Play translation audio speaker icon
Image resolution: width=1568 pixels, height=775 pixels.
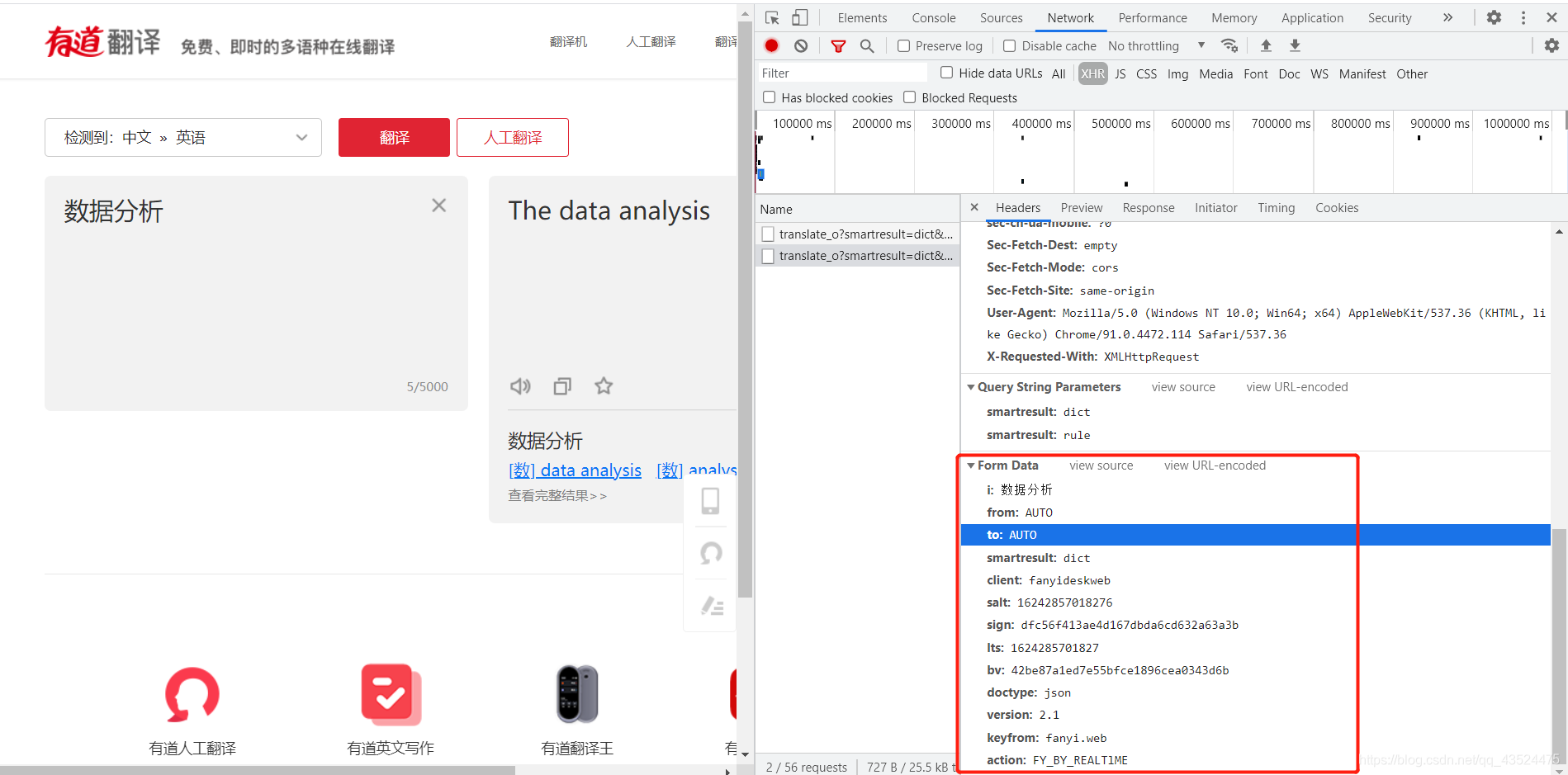pos(520,385)
